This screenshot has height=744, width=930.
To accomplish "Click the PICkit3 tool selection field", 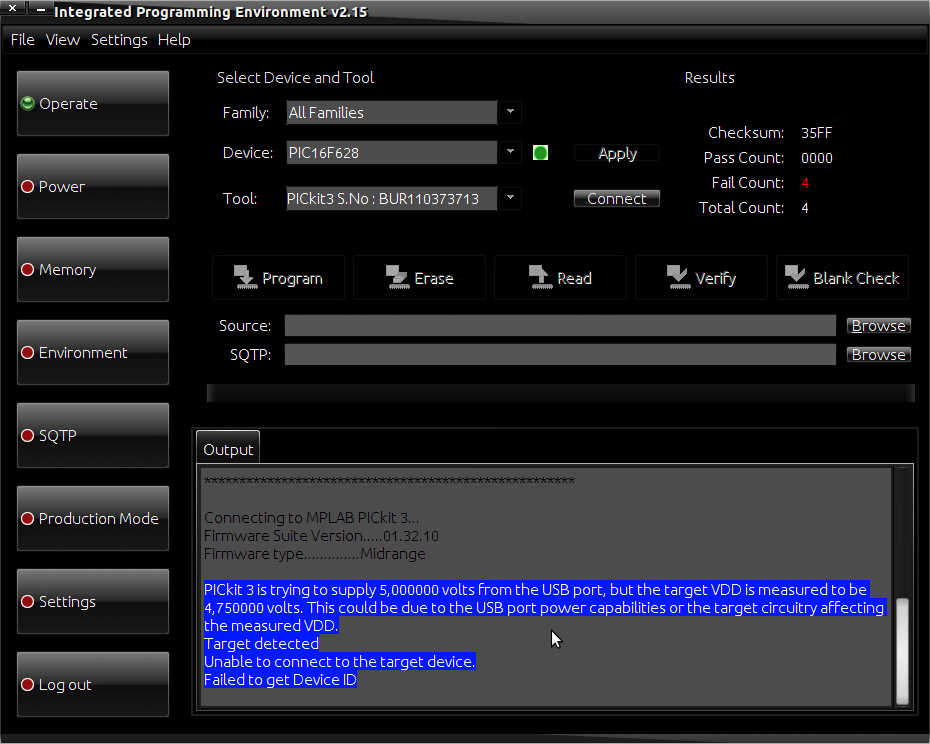I will (391, 198).
